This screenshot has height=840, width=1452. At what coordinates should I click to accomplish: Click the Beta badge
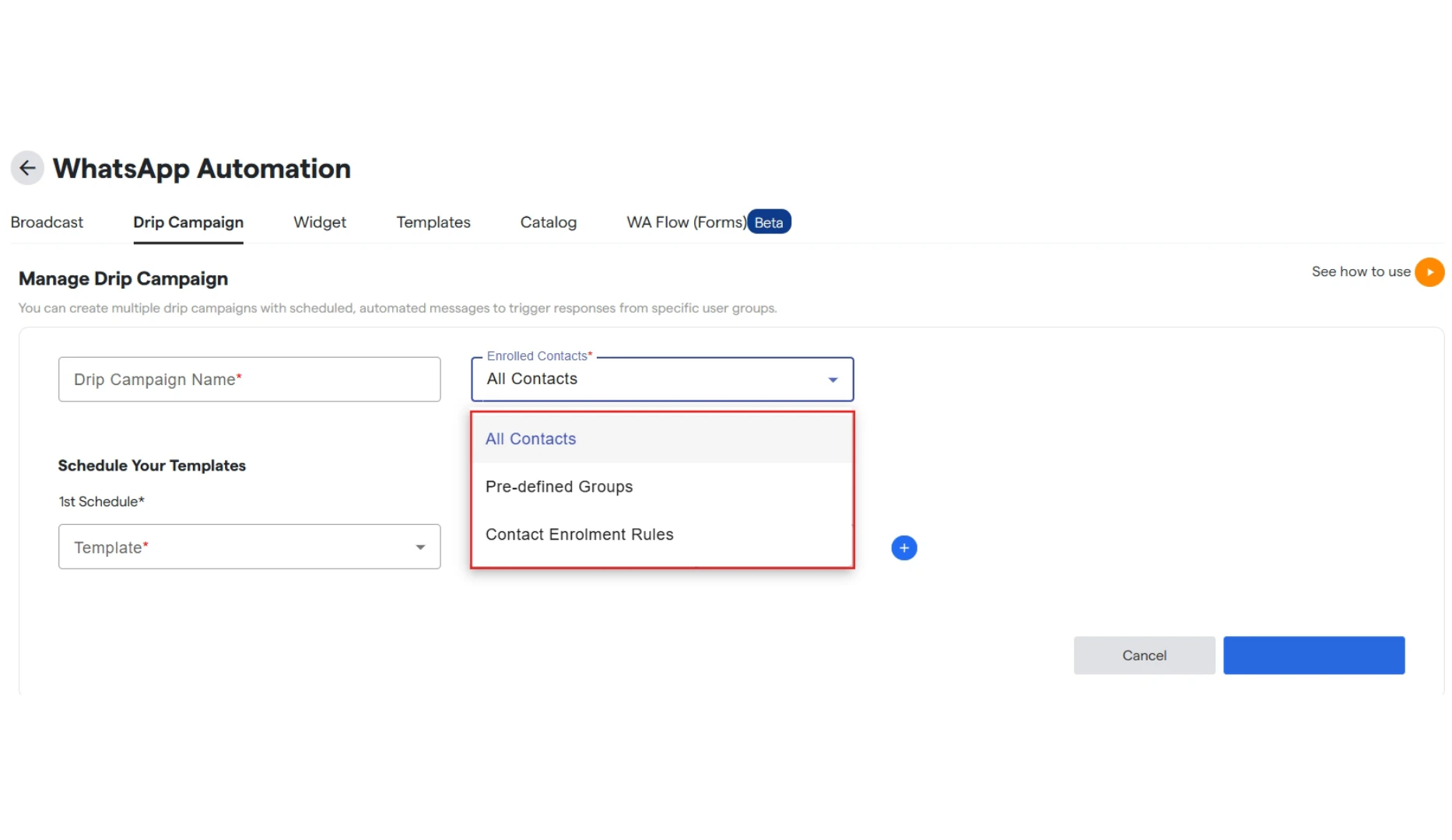pyautogui.click(x=769, y=222)
